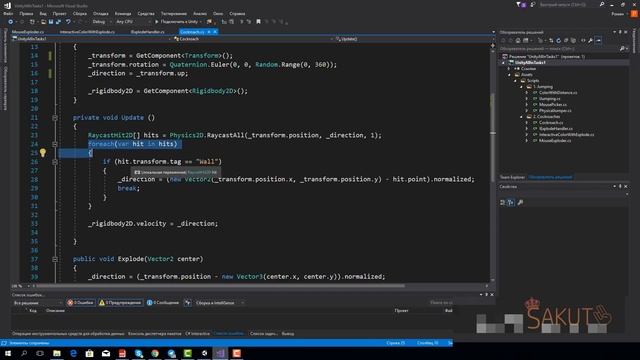Select Cockroach.cs in Solution Explorer tree
The image size is (640, 360).
coord(551,122)
